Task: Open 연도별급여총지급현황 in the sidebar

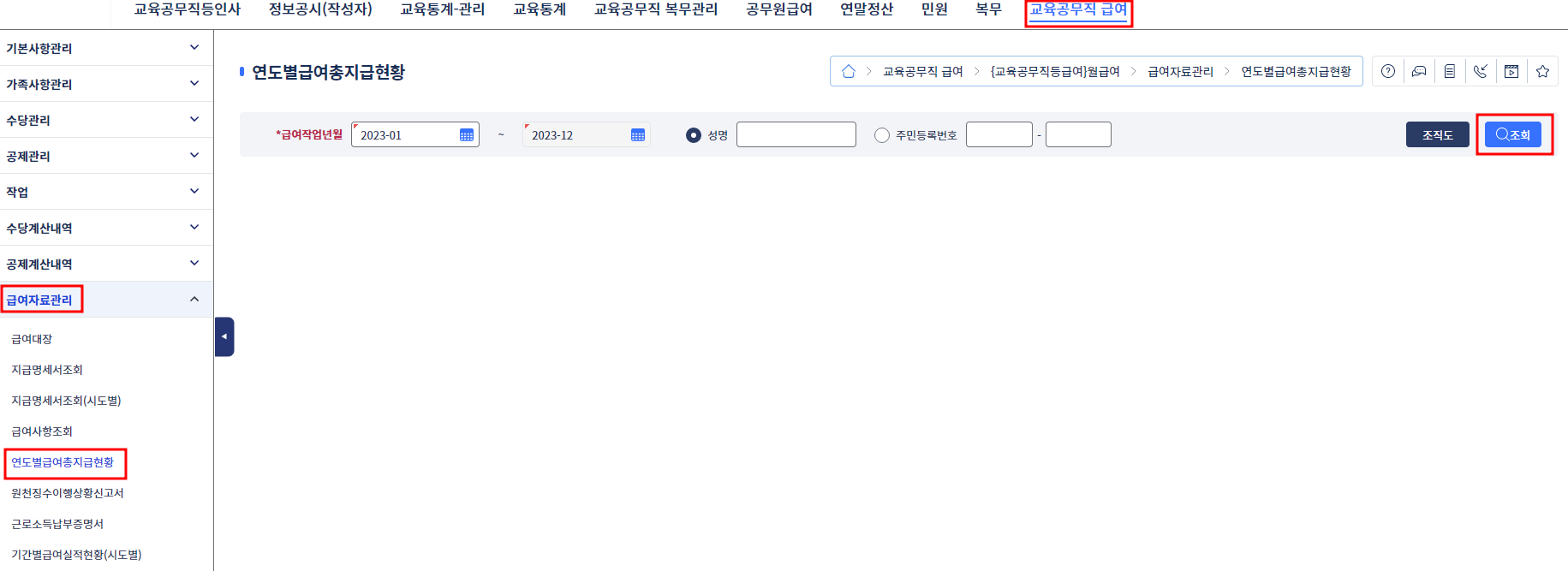Action: (63, 462)
